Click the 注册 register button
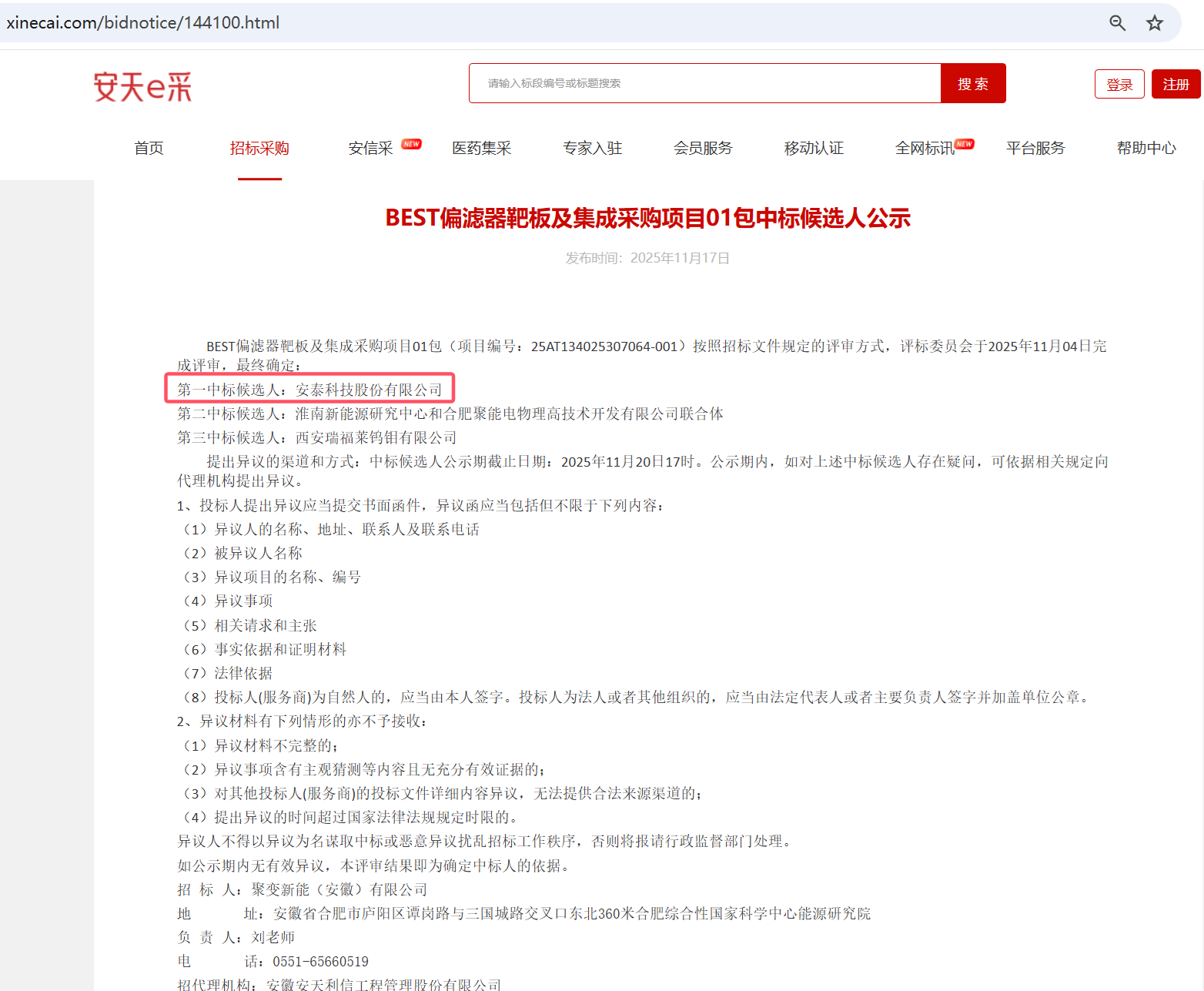This screenshot has width=1204, height=991. [1176, 84]
